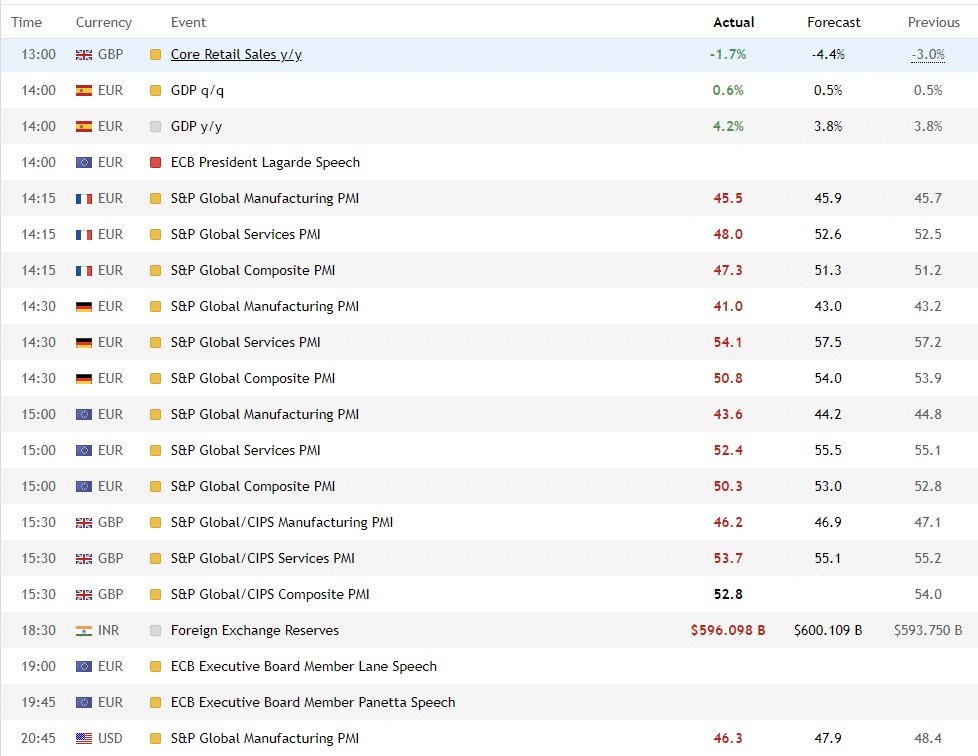Click the Actual column header
This screenshot has height=756, width=978.
[734, 22]
